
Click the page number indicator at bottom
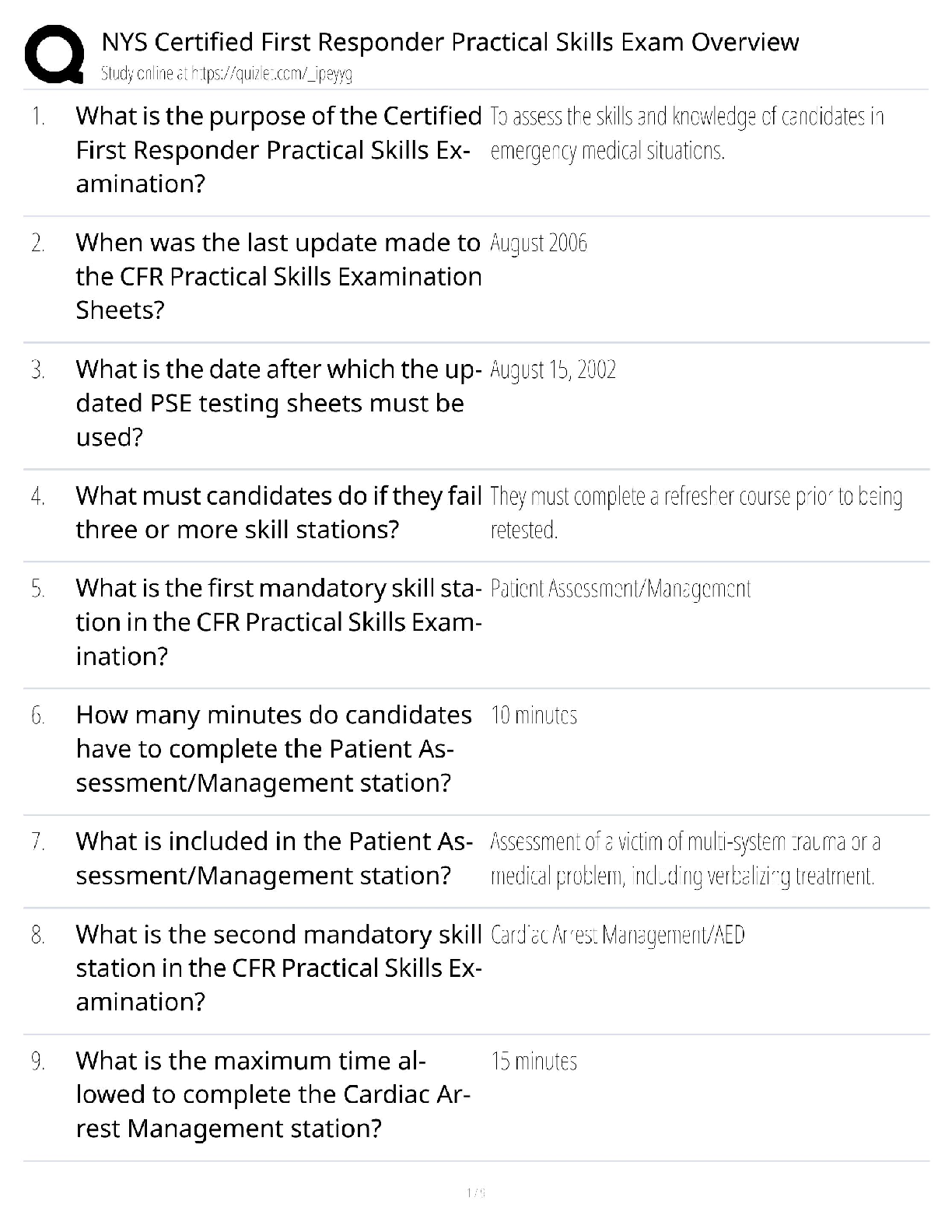click(476, 1192)
